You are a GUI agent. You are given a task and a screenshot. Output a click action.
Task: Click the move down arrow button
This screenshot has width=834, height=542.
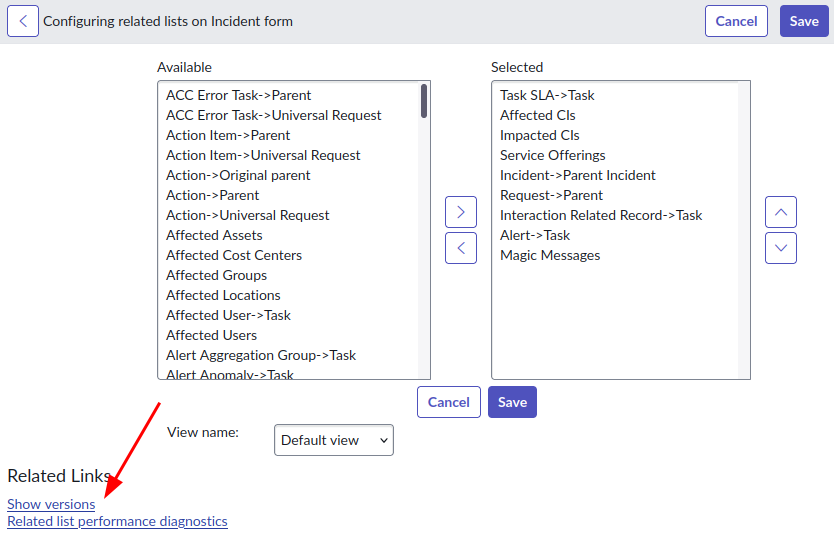pyautogui.click(x=780, y=247)
